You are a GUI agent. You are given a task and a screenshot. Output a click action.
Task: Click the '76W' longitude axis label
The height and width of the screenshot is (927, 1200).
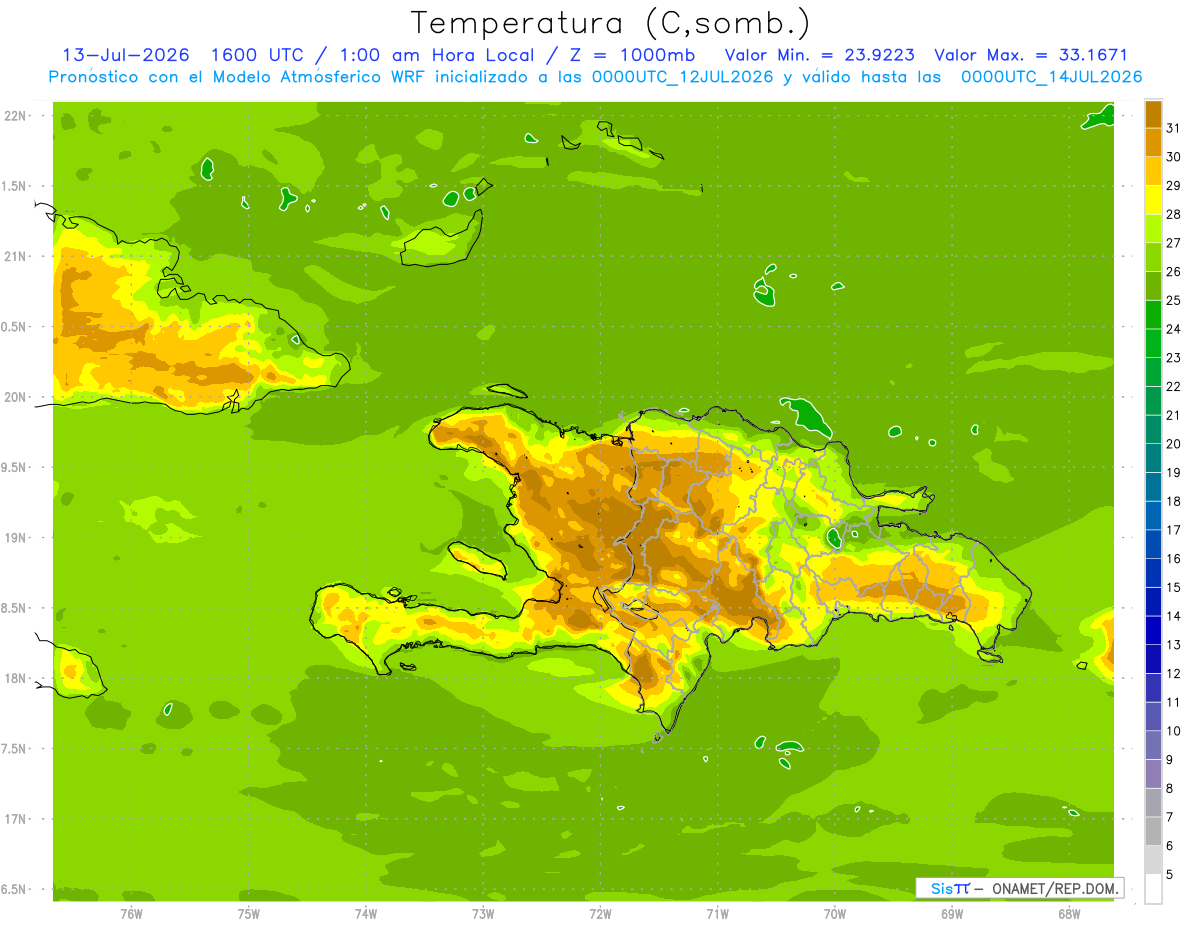point(131,914)
